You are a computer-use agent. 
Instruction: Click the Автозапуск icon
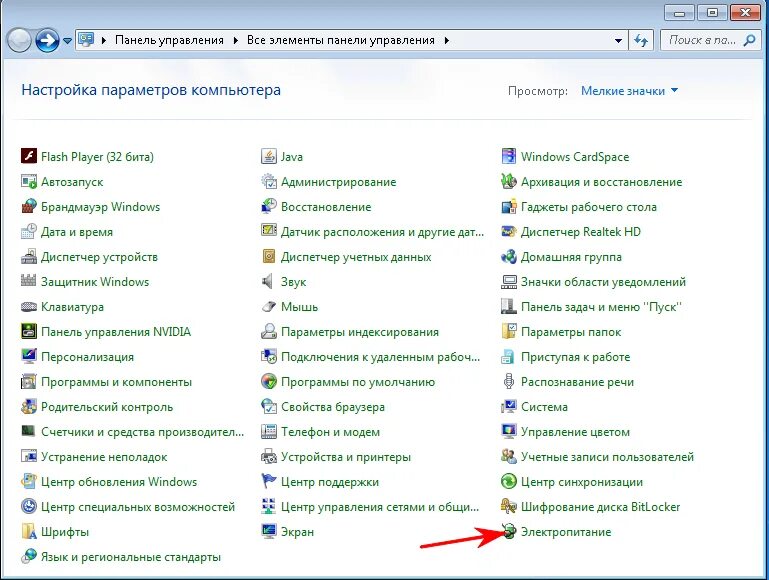[29, 181]
